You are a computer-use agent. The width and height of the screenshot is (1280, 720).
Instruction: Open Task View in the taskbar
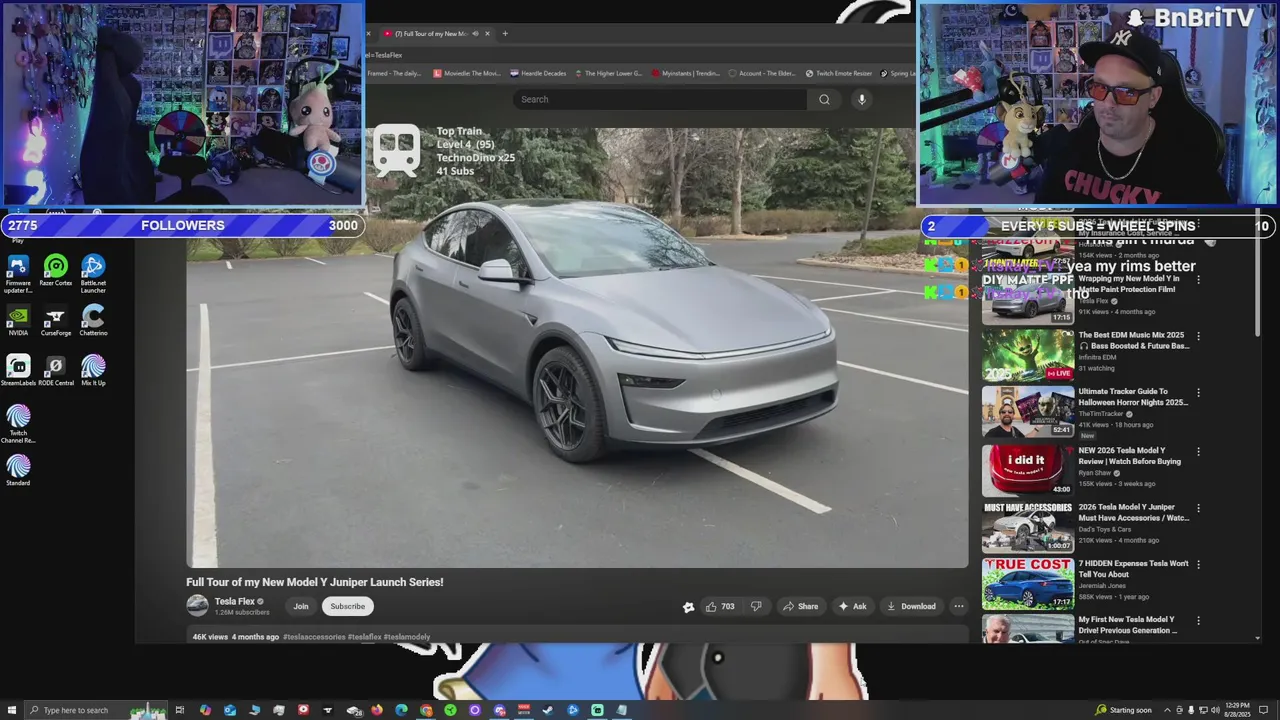click(x=180, y=710)
